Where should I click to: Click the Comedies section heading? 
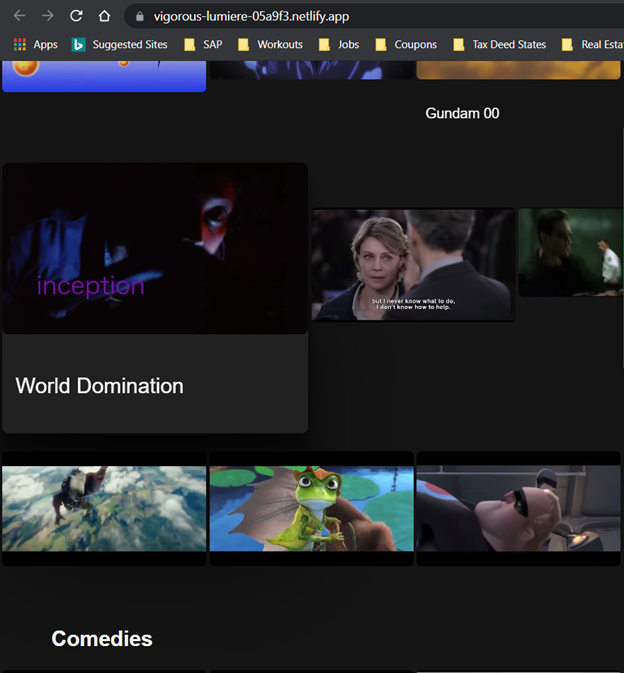click(x=102, y=639)
